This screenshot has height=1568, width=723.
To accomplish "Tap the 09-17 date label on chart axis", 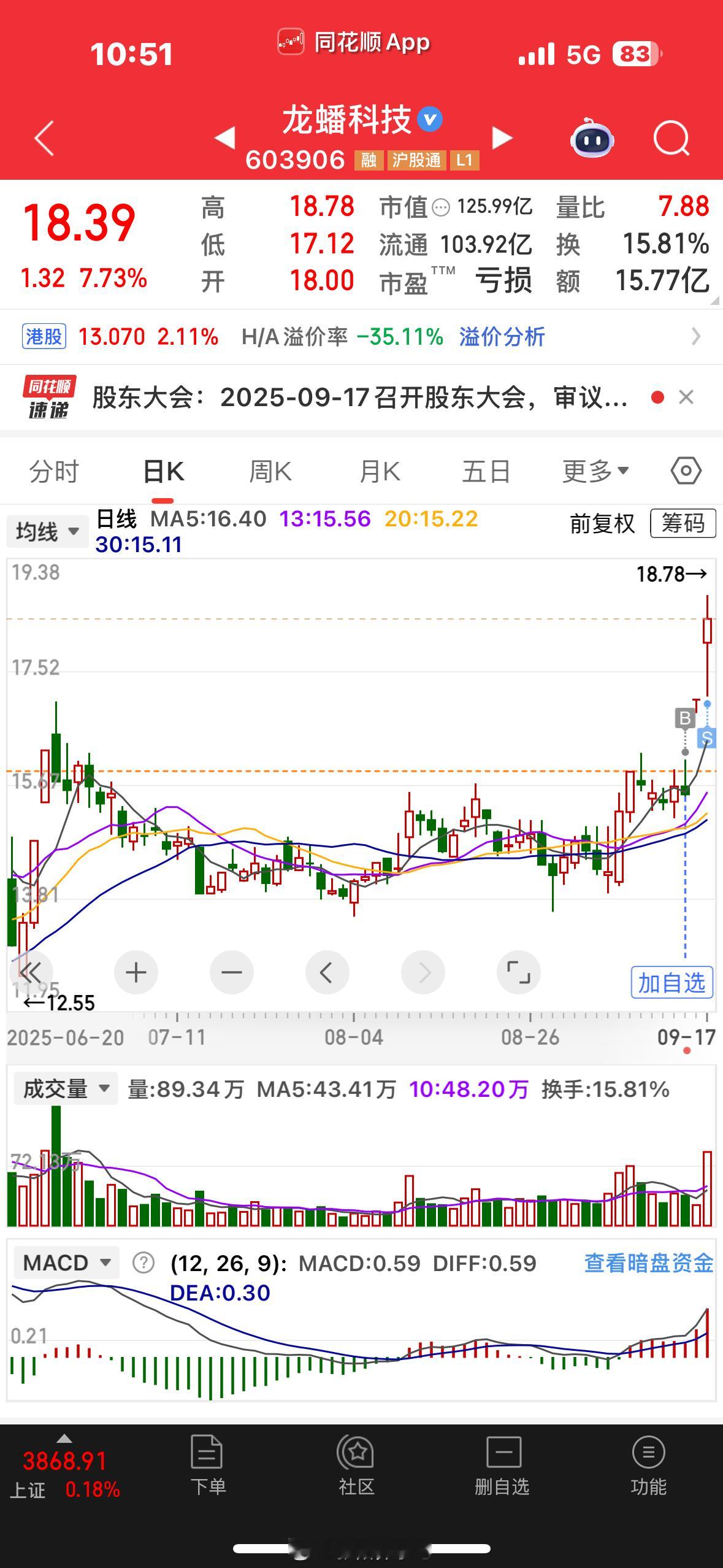I will [x=686, y=1037].
